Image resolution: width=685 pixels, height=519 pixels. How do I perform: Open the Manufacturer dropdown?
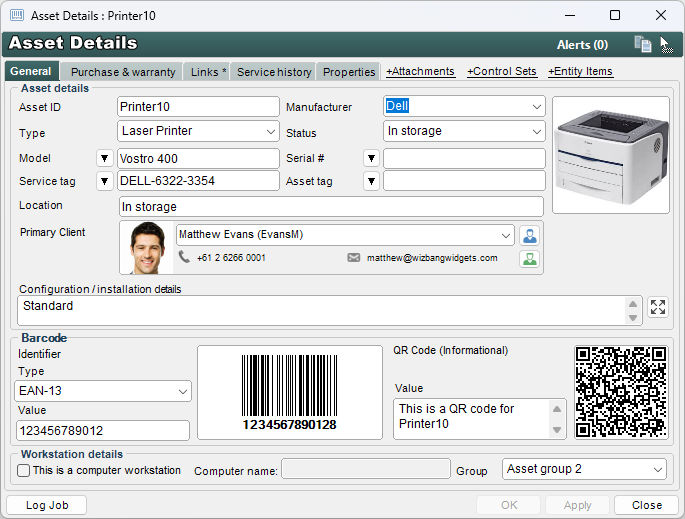click(x=536, y=107)
